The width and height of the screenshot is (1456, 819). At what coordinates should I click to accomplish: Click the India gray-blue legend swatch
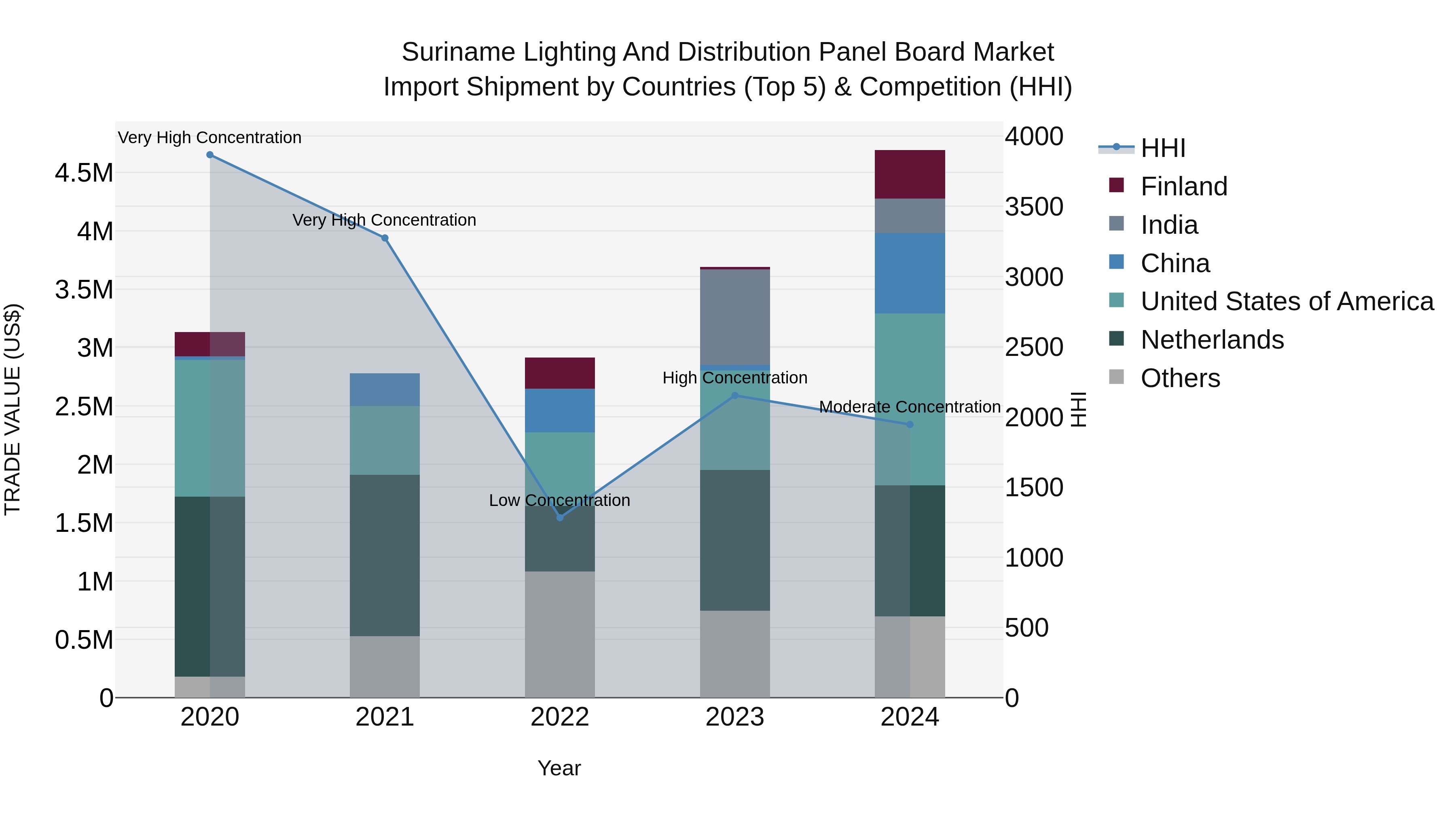coord(1116,223)
